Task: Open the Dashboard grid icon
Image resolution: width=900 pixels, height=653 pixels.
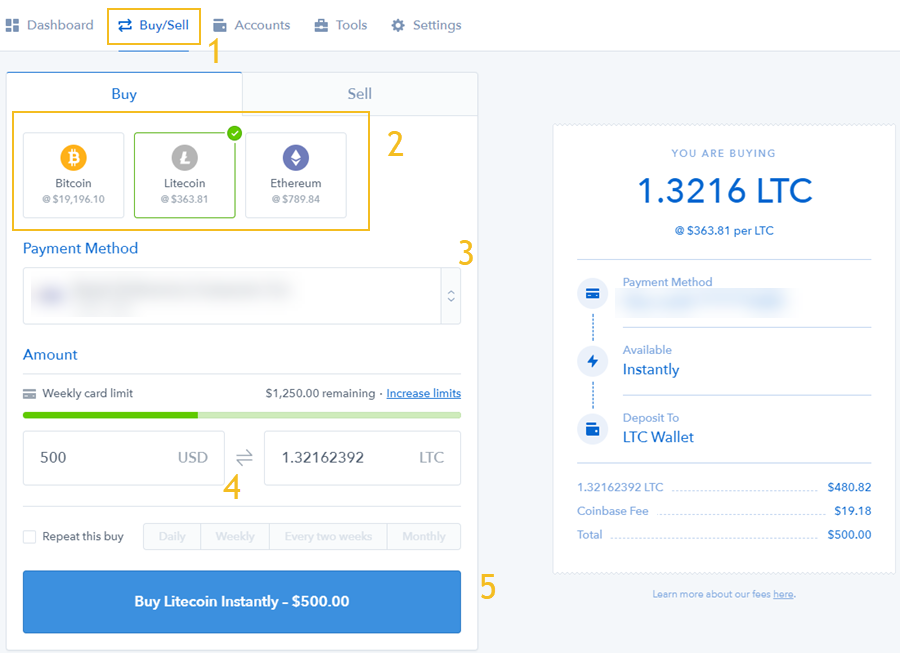Action: [12, 25]
